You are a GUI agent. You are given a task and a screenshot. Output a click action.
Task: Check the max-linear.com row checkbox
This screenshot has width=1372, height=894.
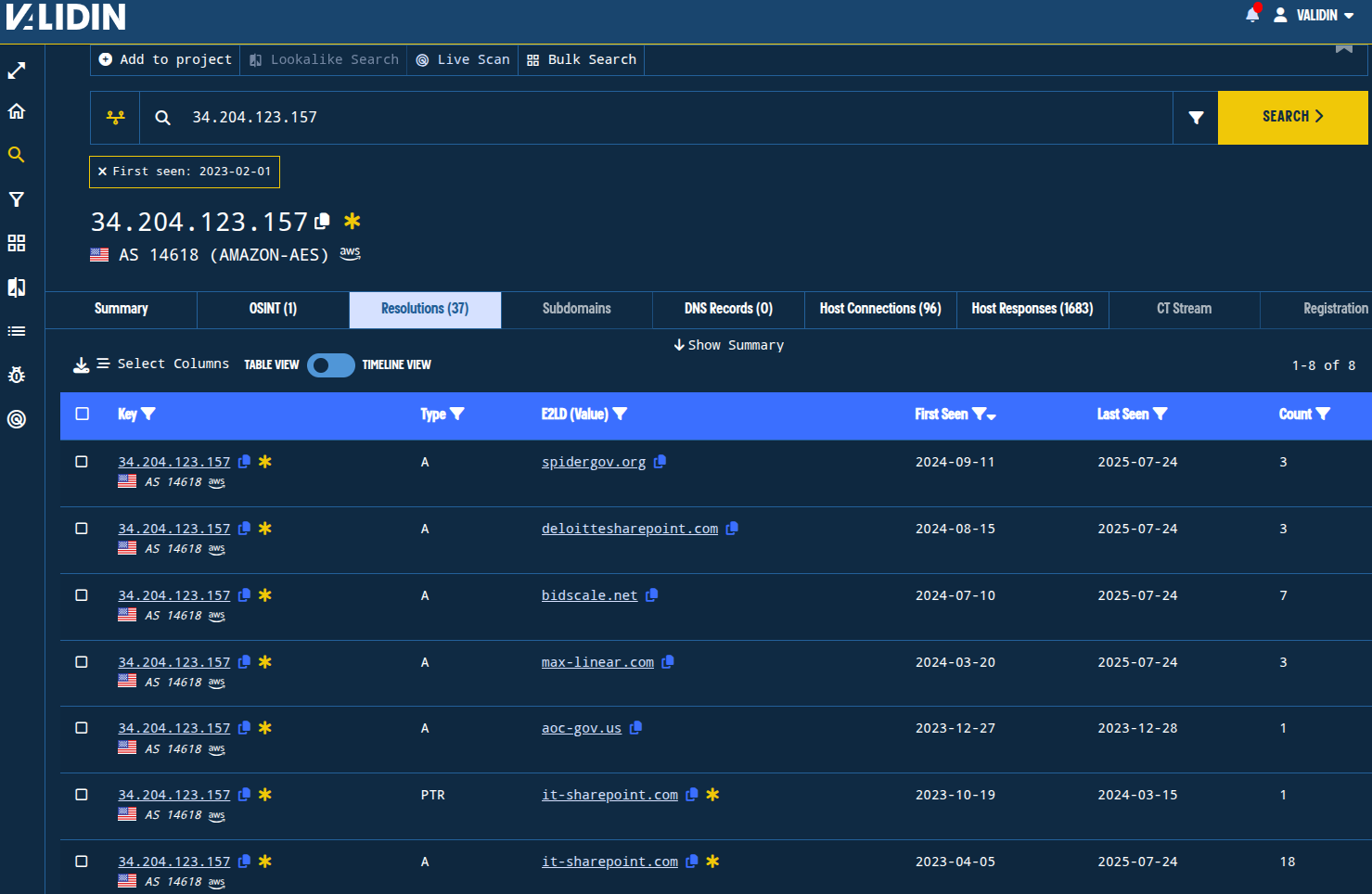(x=82, y=662)
